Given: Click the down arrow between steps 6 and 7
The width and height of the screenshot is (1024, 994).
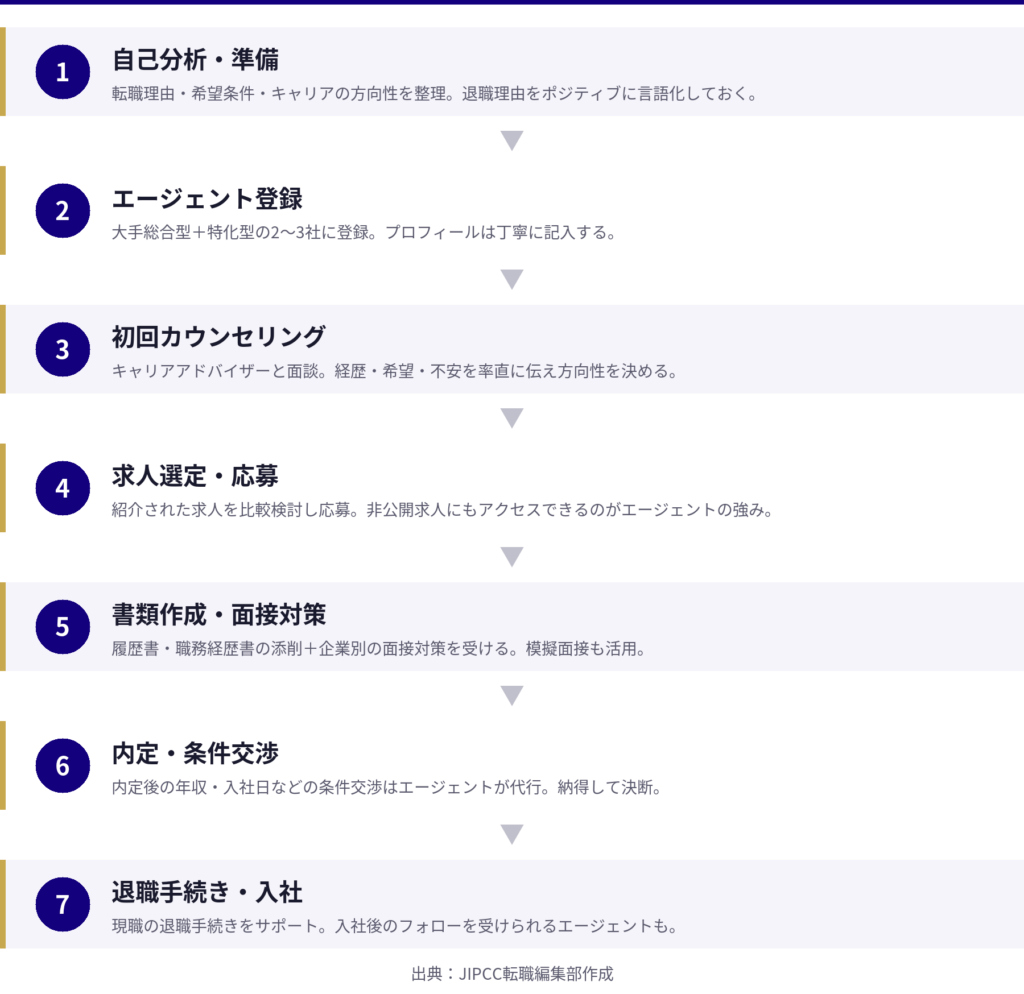Looking at the screenshot, I should (512, 834).
